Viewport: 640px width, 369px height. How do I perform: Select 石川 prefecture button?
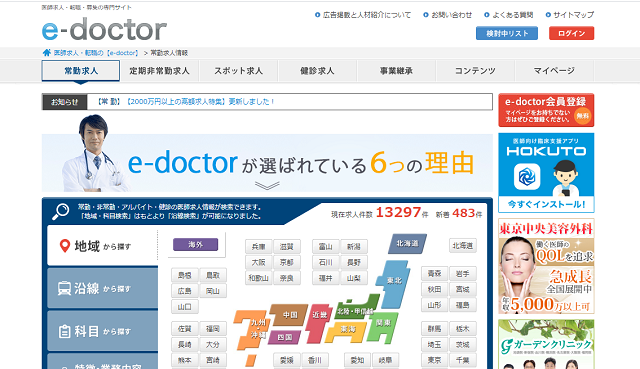pyautogui.click(x=325, y=262)
